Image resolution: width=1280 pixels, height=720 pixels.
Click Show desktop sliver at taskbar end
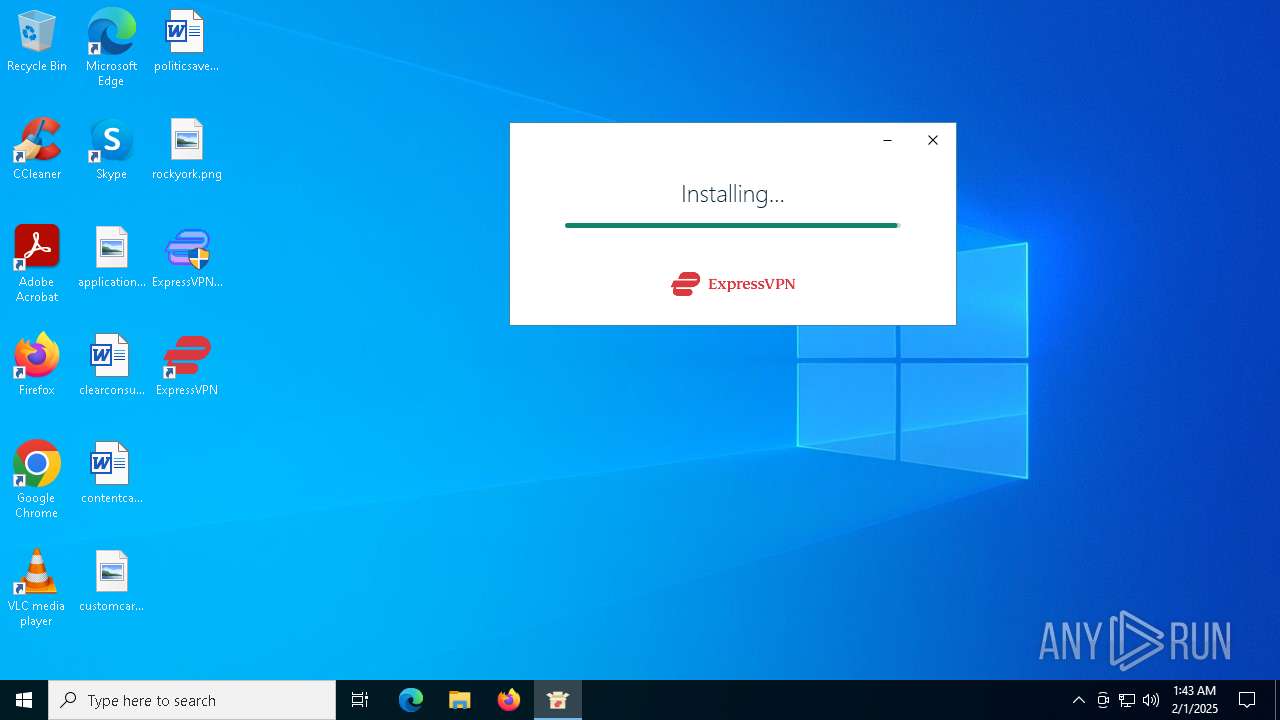click(x=1277, y=700)
